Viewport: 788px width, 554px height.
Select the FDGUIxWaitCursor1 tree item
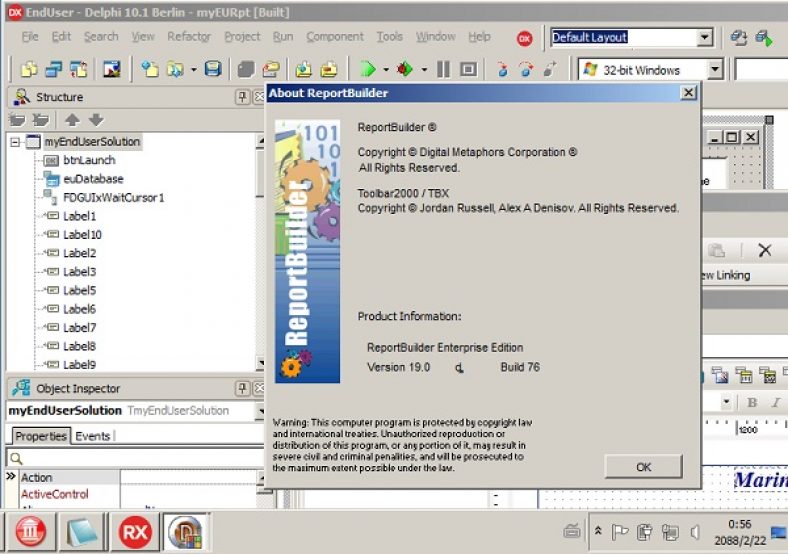[114, 198]
